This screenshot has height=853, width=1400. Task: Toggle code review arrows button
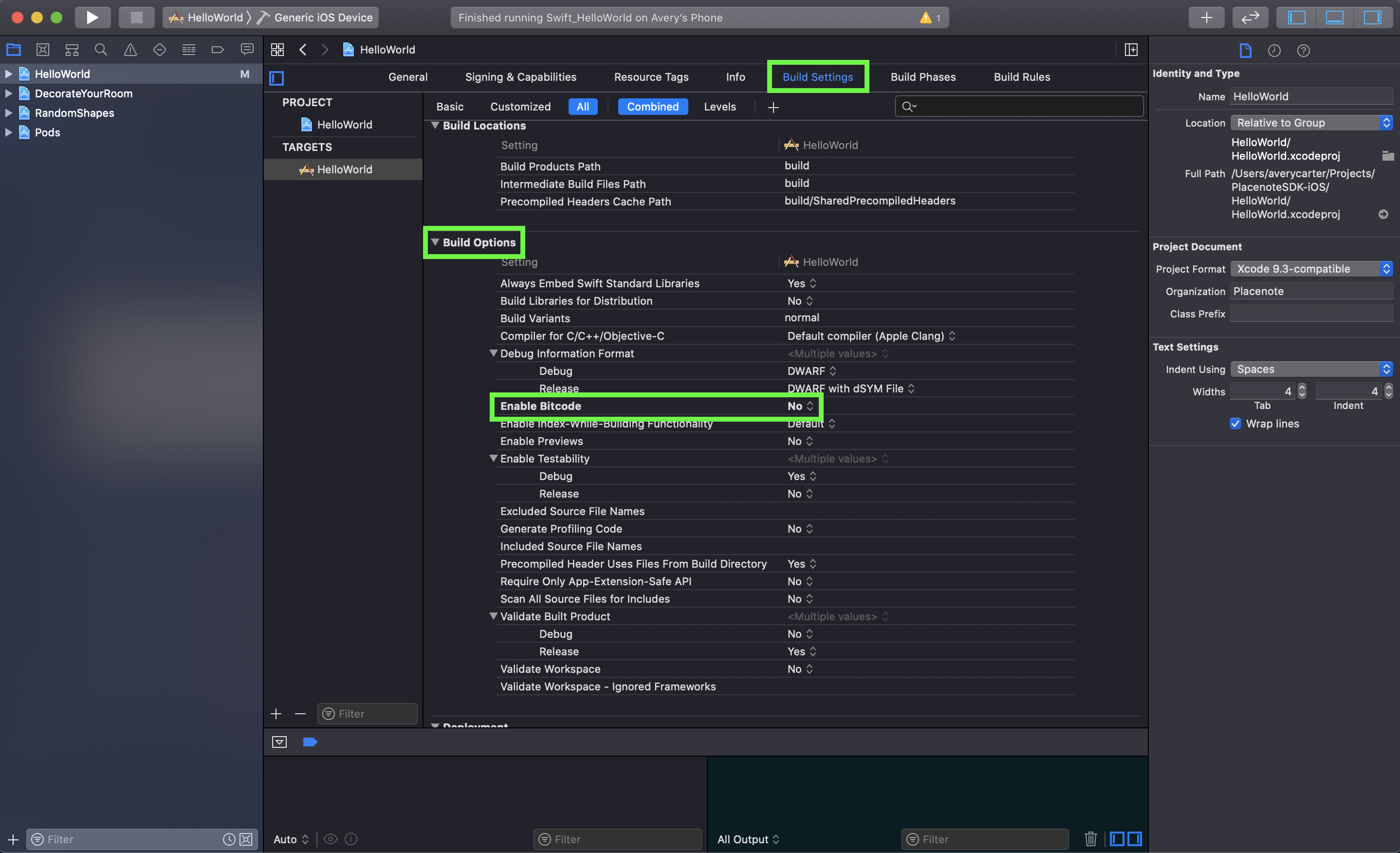coord(1250,18)
